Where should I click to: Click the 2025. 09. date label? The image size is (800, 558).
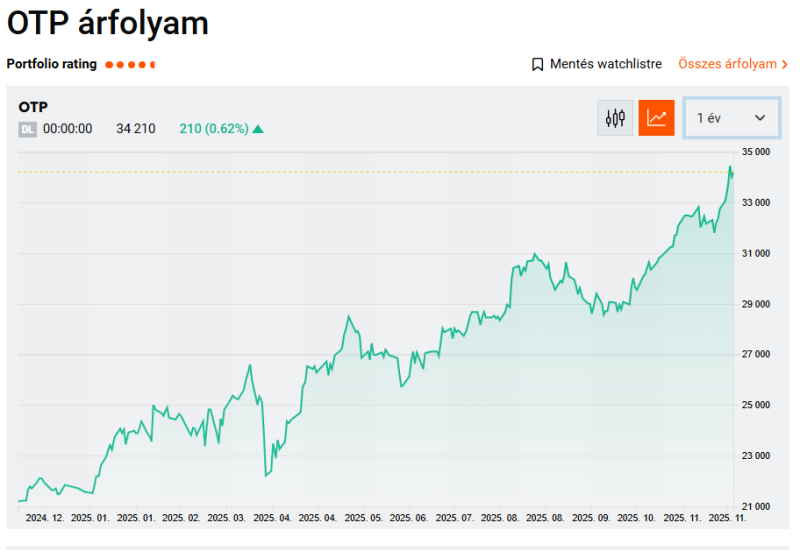point(591,518)
